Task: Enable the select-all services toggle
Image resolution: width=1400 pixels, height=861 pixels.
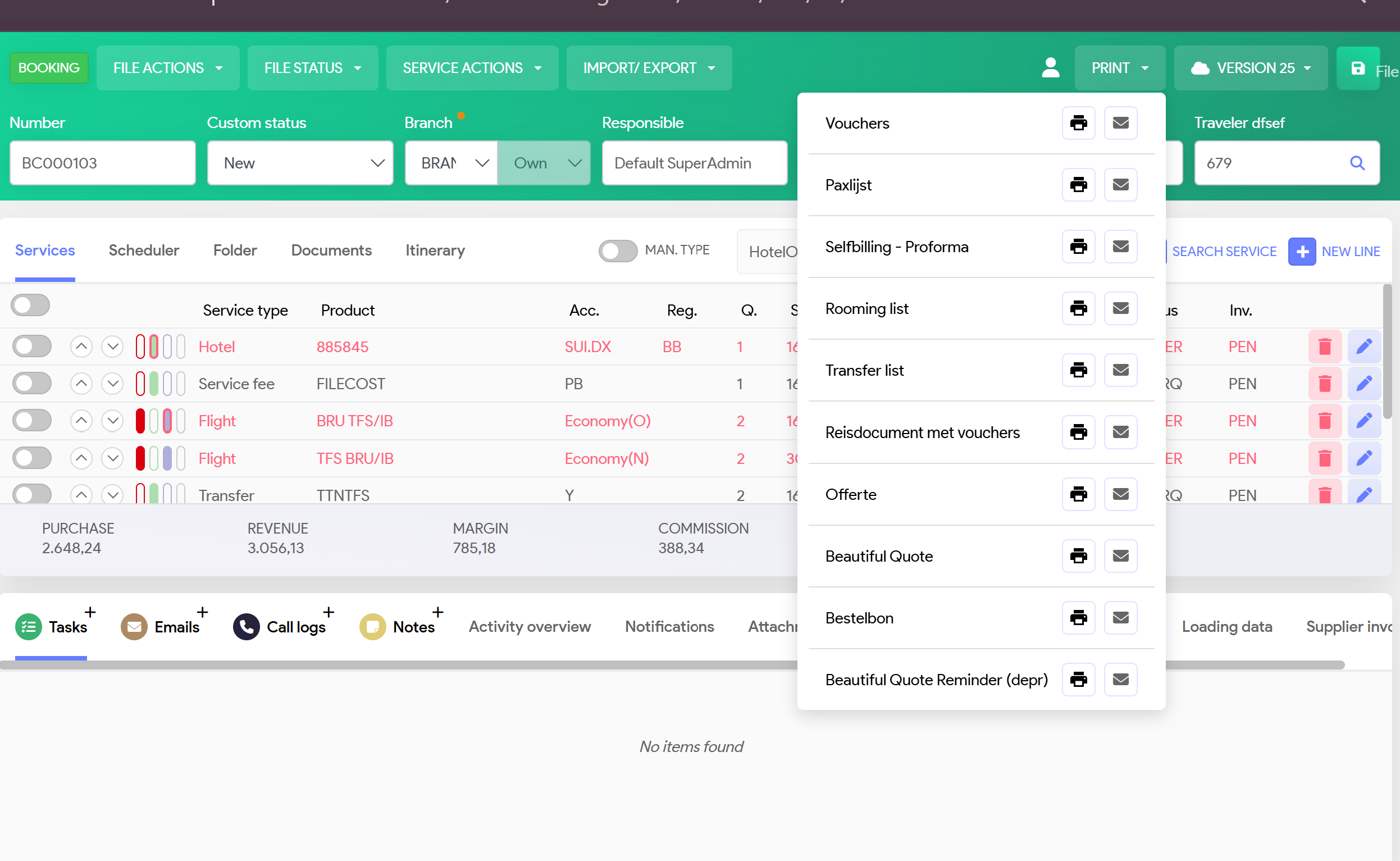Action: tap(31, 305)
